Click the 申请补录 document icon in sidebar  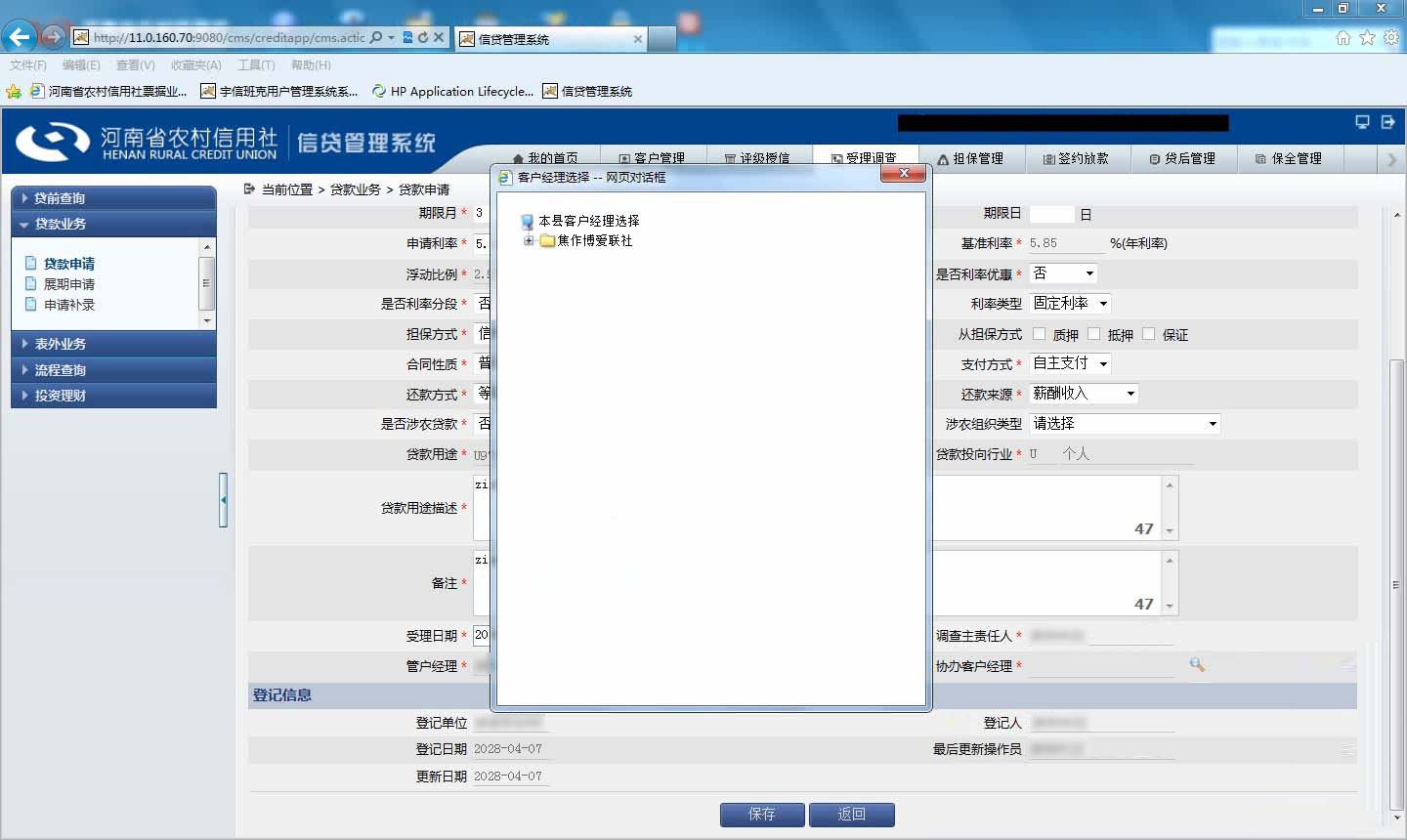tap(30, 304)
